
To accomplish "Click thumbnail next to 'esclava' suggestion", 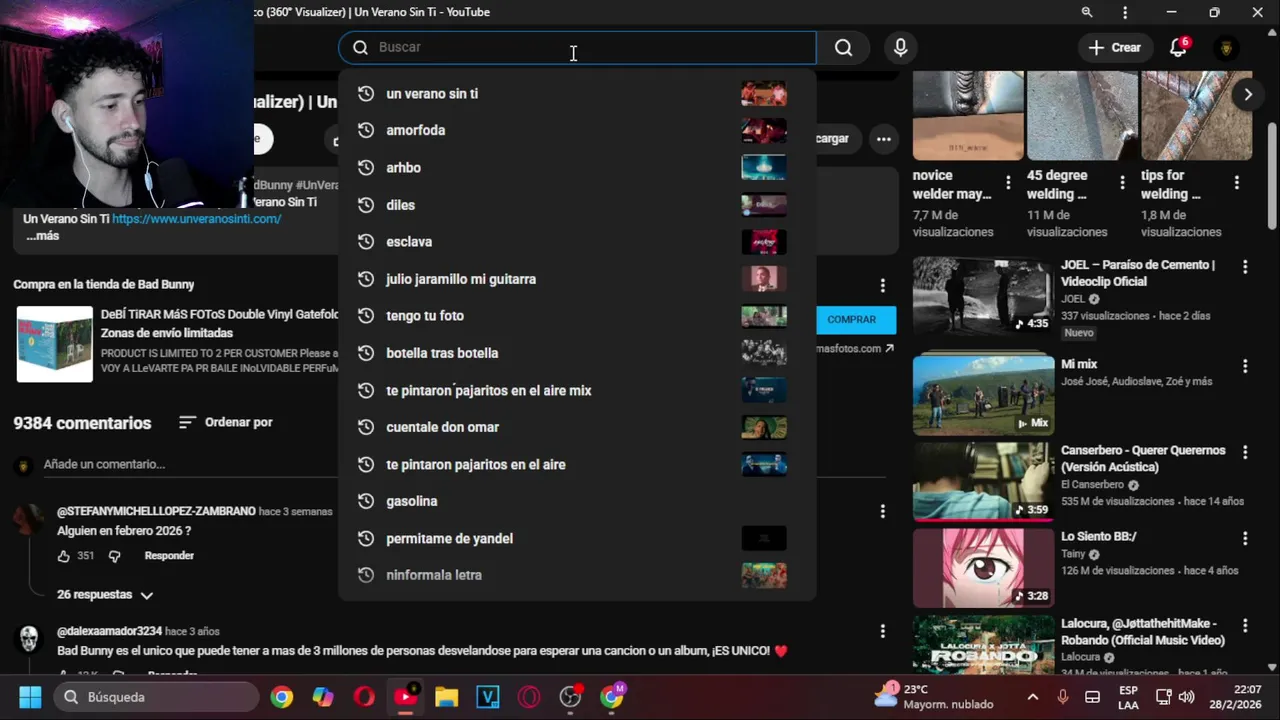I will coord(764,242).
